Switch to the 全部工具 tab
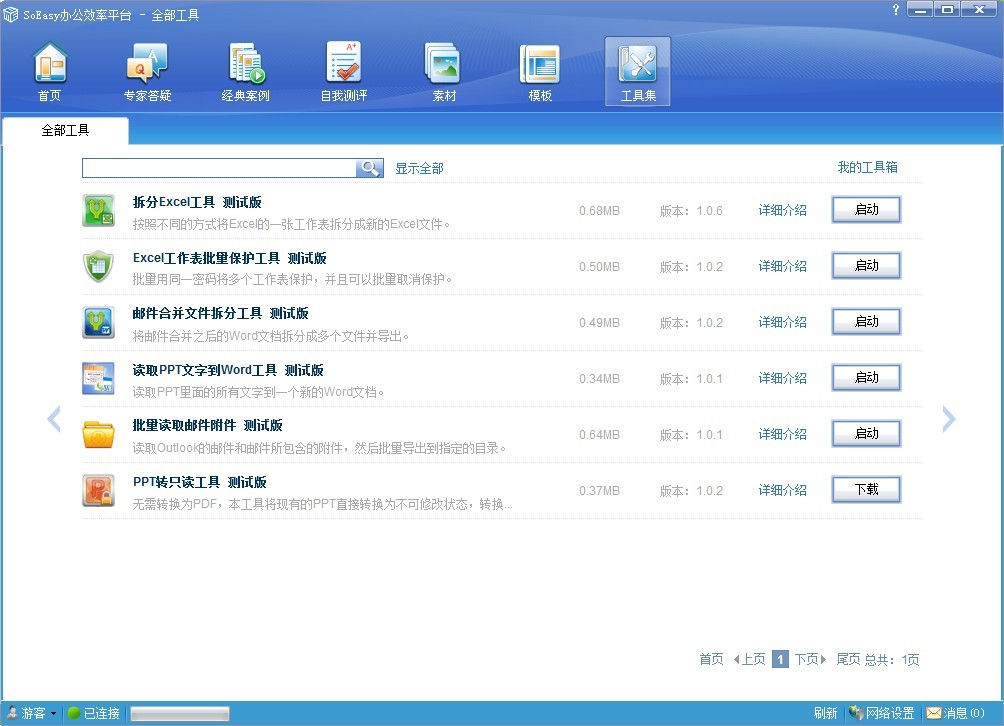 pyautogui.click(x=65, y=131)
